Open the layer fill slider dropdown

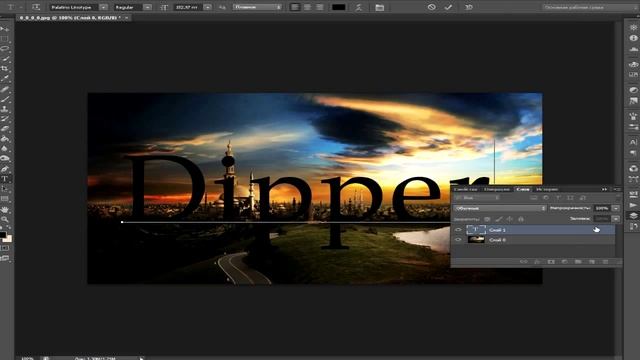(x=616, y=219)
